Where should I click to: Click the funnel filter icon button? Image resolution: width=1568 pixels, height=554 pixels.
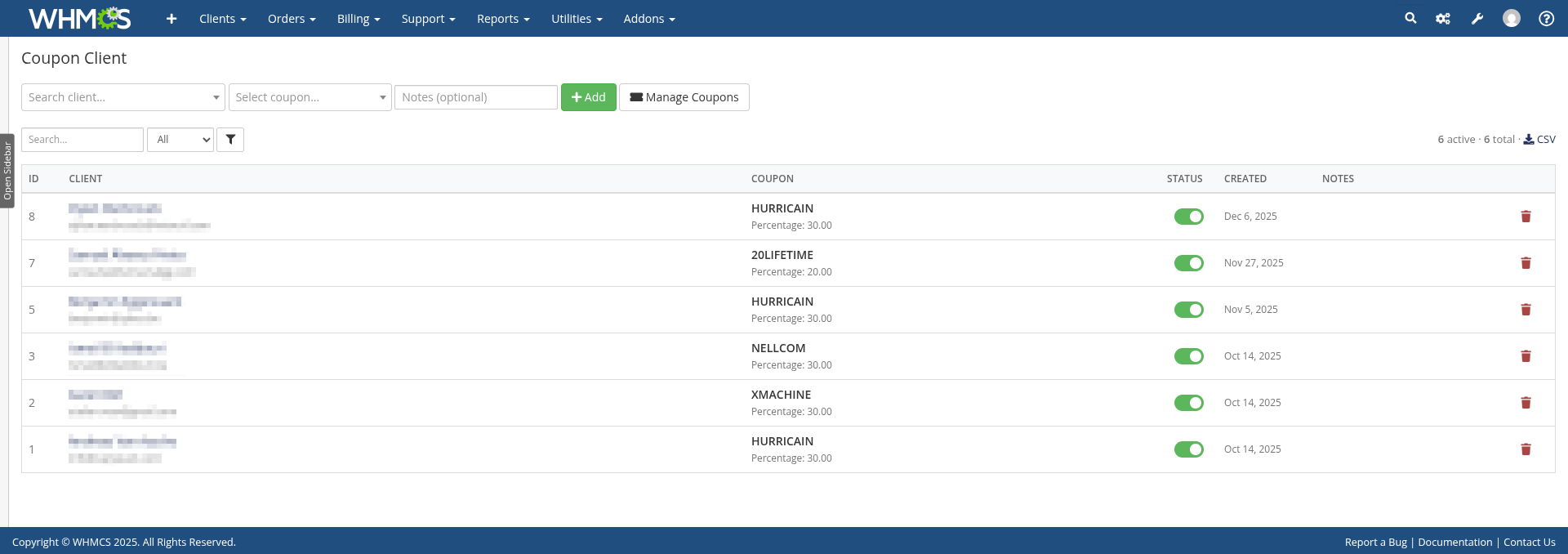pos(230,140)
